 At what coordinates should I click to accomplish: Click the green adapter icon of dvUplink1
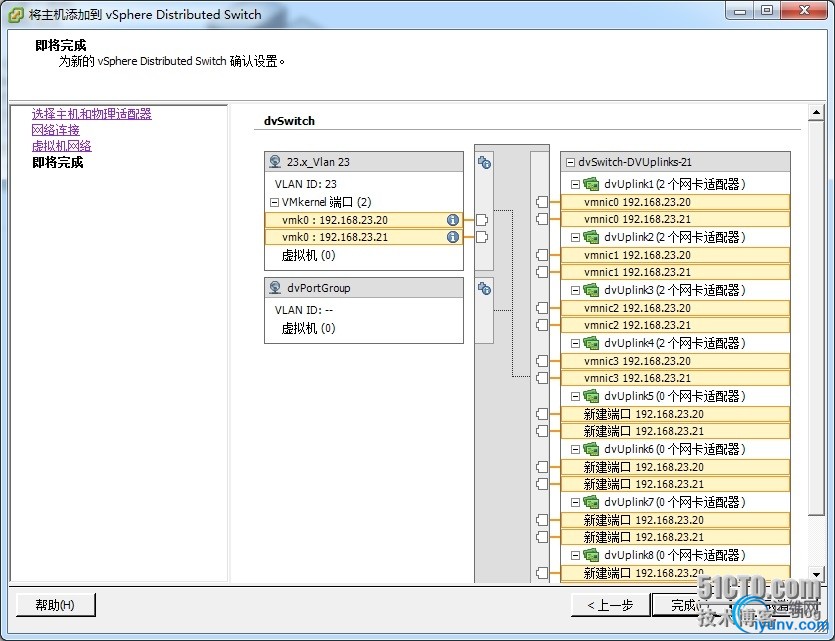(x=591, y=184)
